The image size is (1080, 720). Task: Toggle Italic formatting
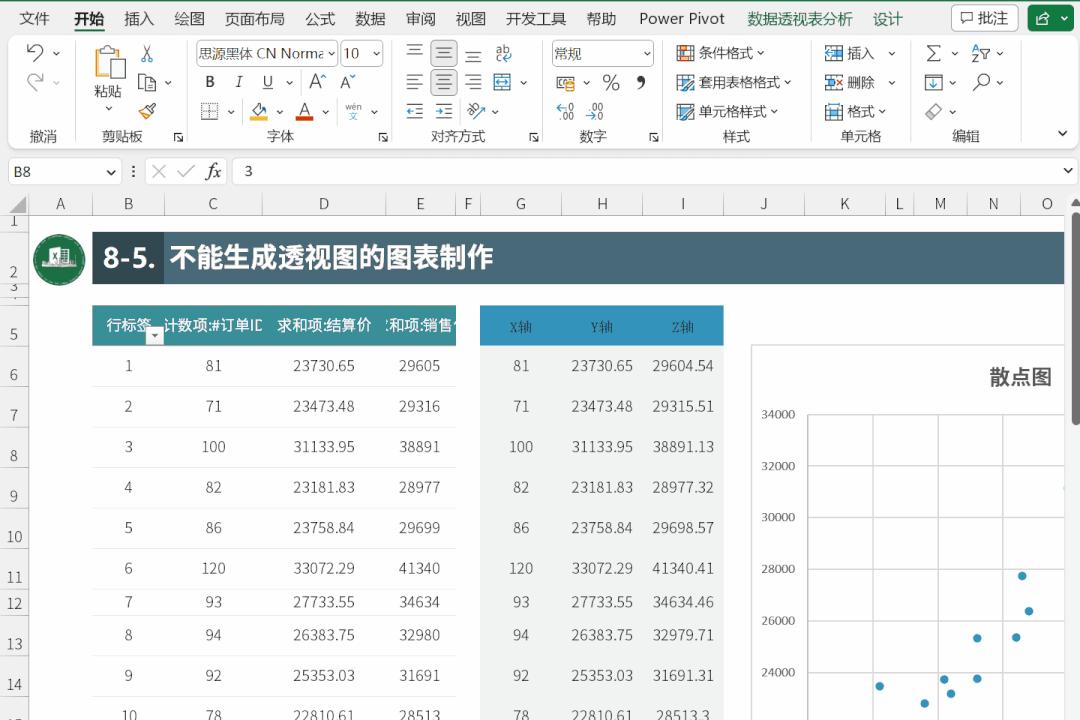tap(239, 82)
